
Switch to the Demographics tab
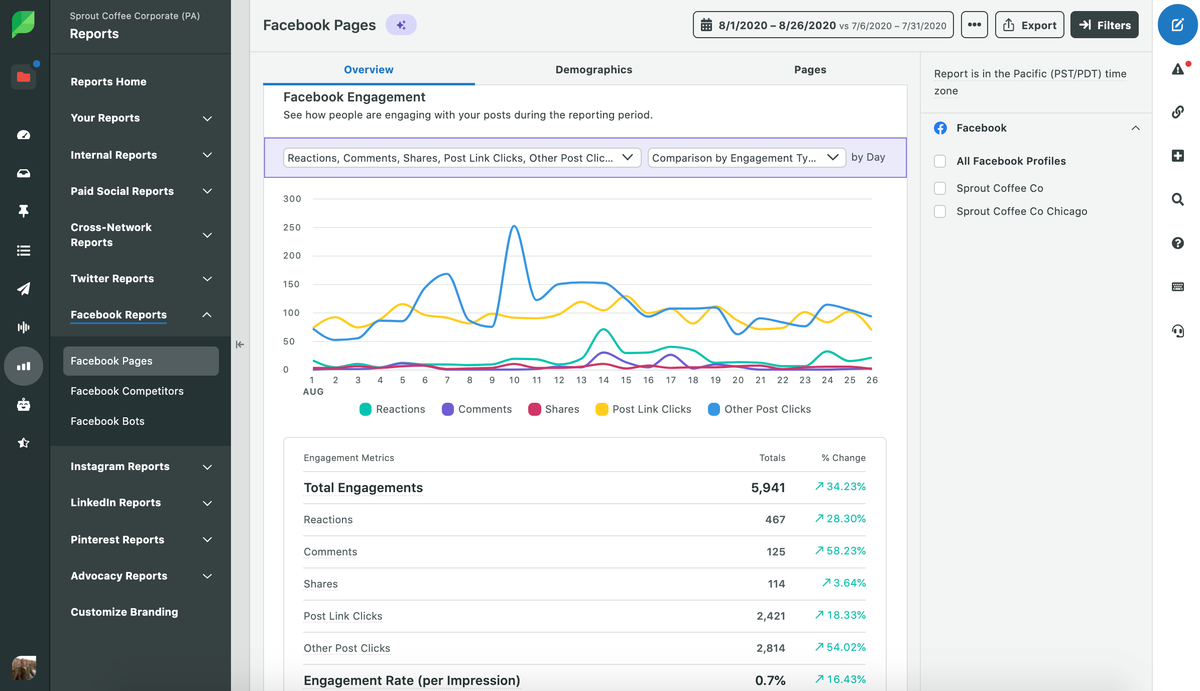point(594,70)
